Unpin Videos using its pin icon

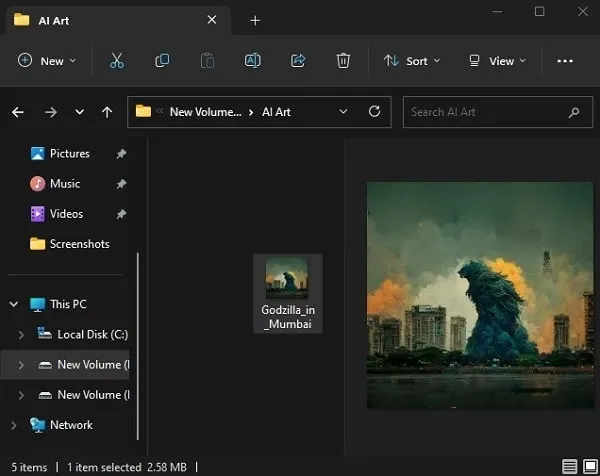pyautogui.click(x=121, y=214)
